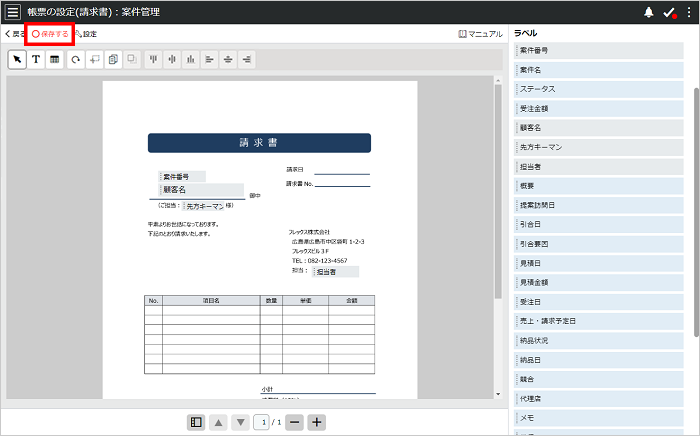
Task: Select the 受注金額 label
Action: [599, 108]
